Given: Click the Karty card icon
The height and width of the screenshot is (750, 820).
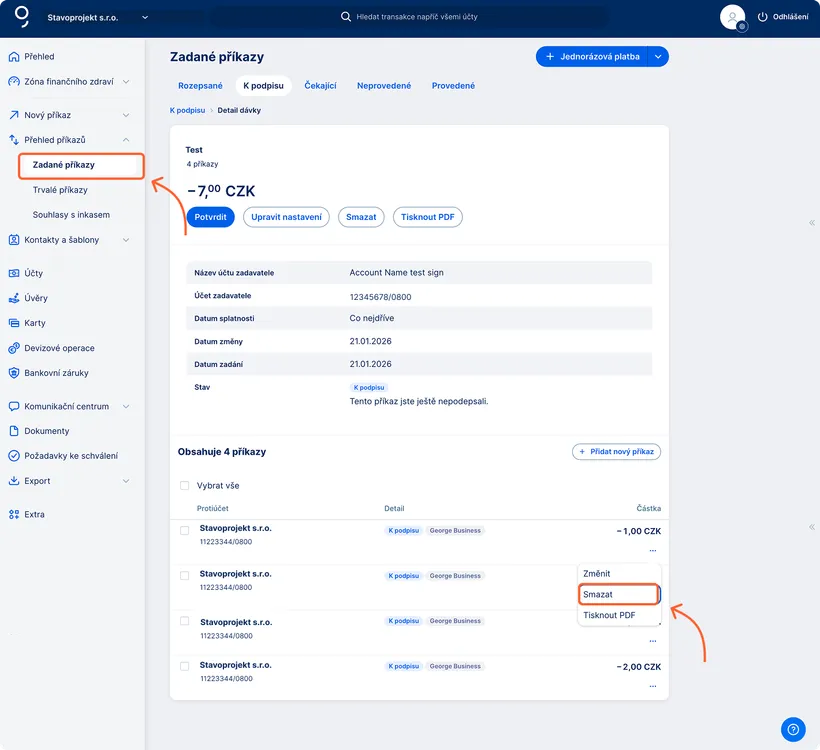Looking at the screenshot, I should pos(14,323).
